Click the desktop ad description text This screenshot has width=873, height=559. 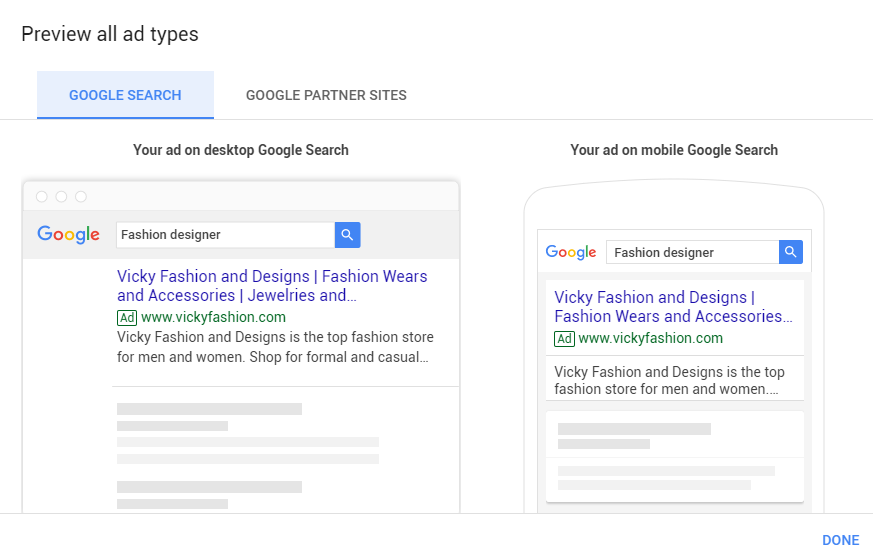(275, 347)
